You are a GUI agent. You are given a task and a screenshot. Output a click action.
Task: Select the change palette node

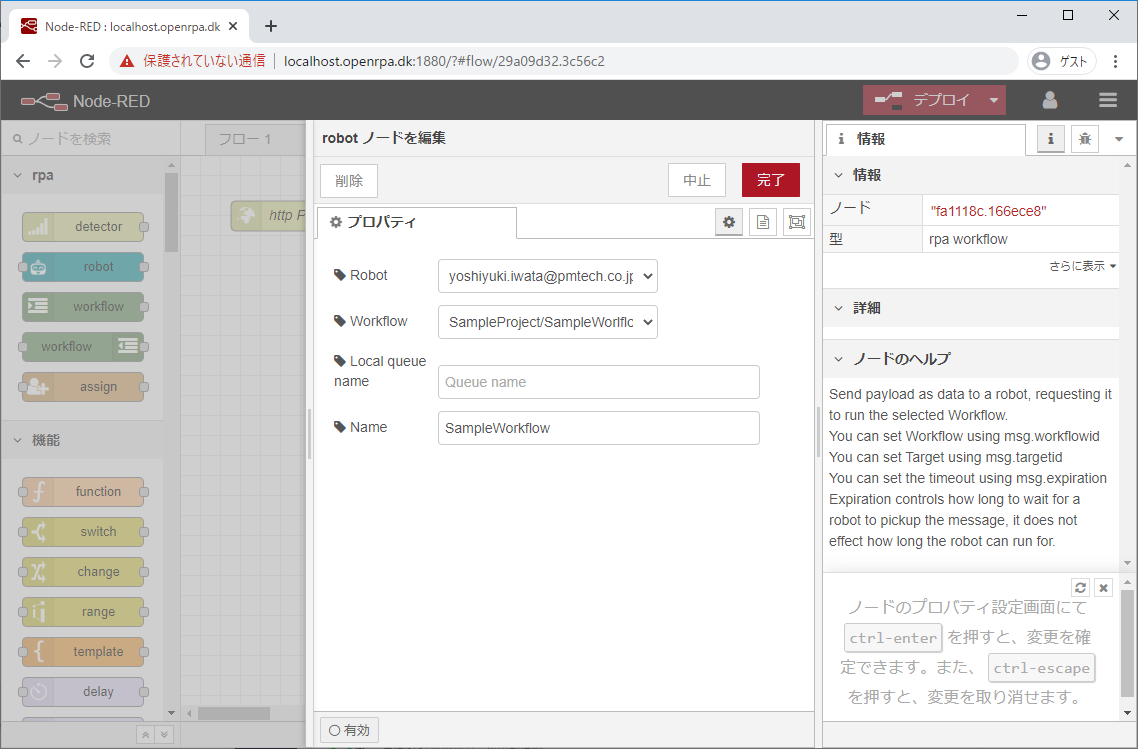83,571
